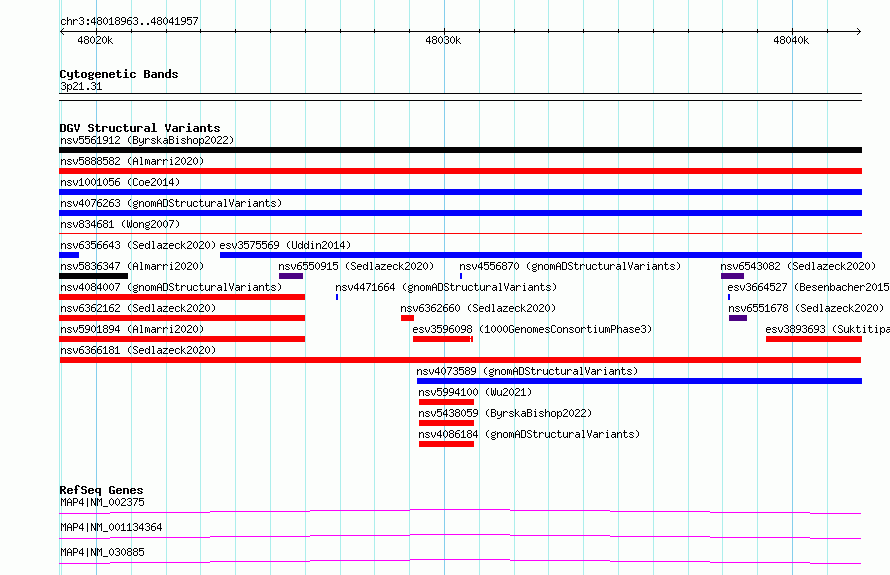The image size is (890, 575).
Task: Click the blue bar for nsv1001056
Action: point(460,192)
